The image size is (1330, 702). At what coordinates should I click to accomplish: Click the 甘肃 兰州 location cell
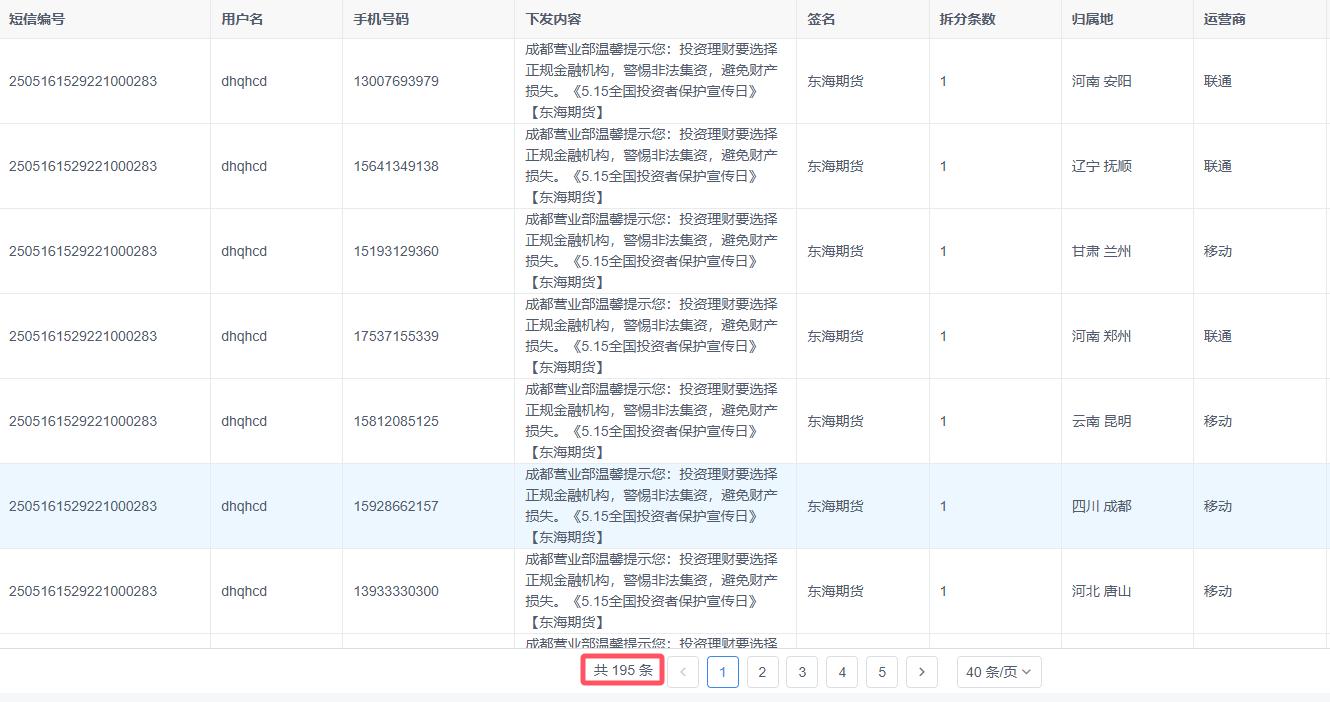pyautogui.click(x=1101, y=251)
